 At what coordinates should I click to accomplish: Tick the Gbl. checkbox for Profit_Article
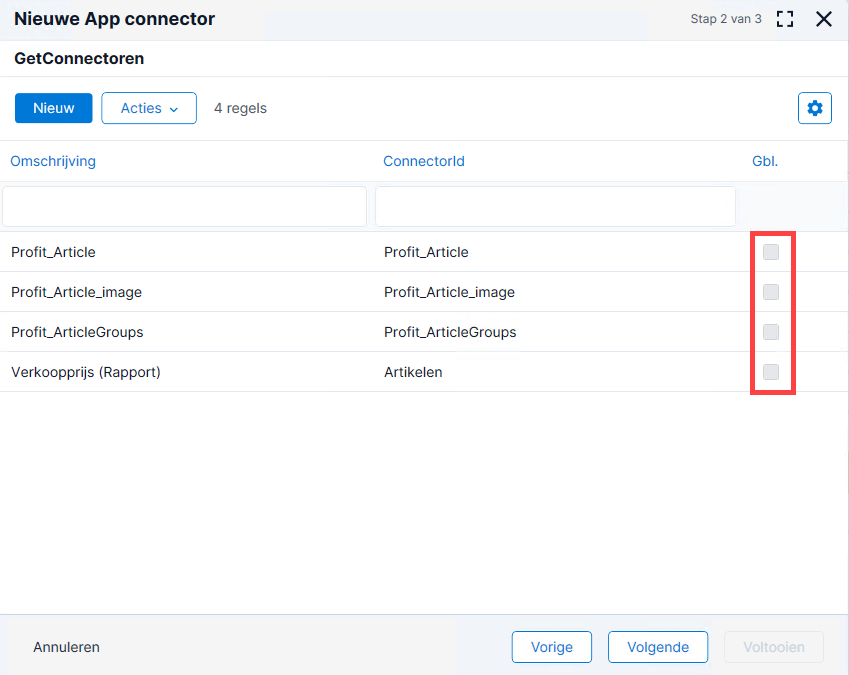770,252
